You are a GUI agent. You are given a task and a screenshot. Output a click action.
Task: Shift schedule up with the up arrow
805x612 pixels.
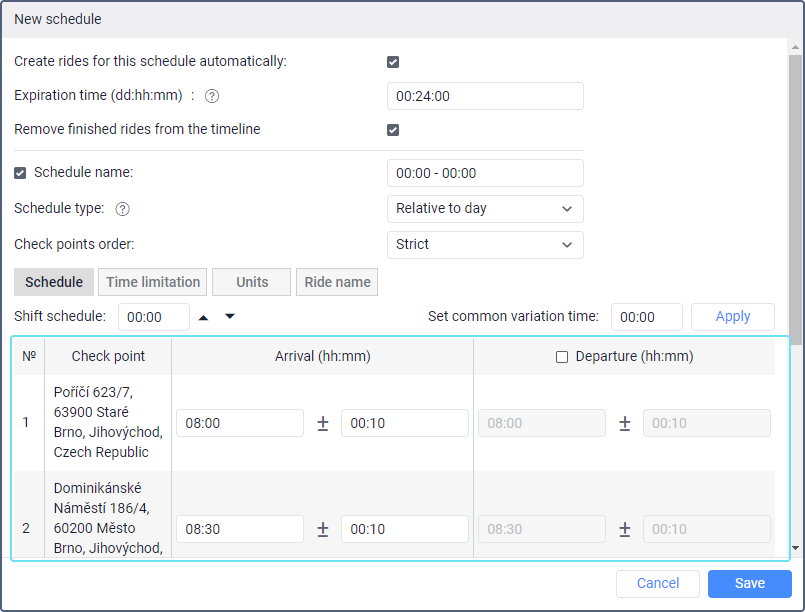tap(204, 317)
